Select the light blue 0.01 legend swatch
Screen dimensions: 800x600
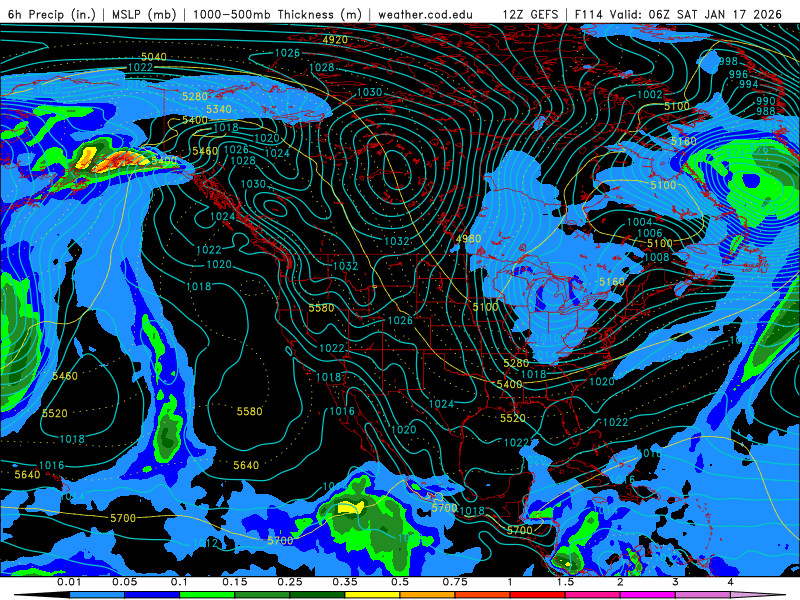click(96, 595)
